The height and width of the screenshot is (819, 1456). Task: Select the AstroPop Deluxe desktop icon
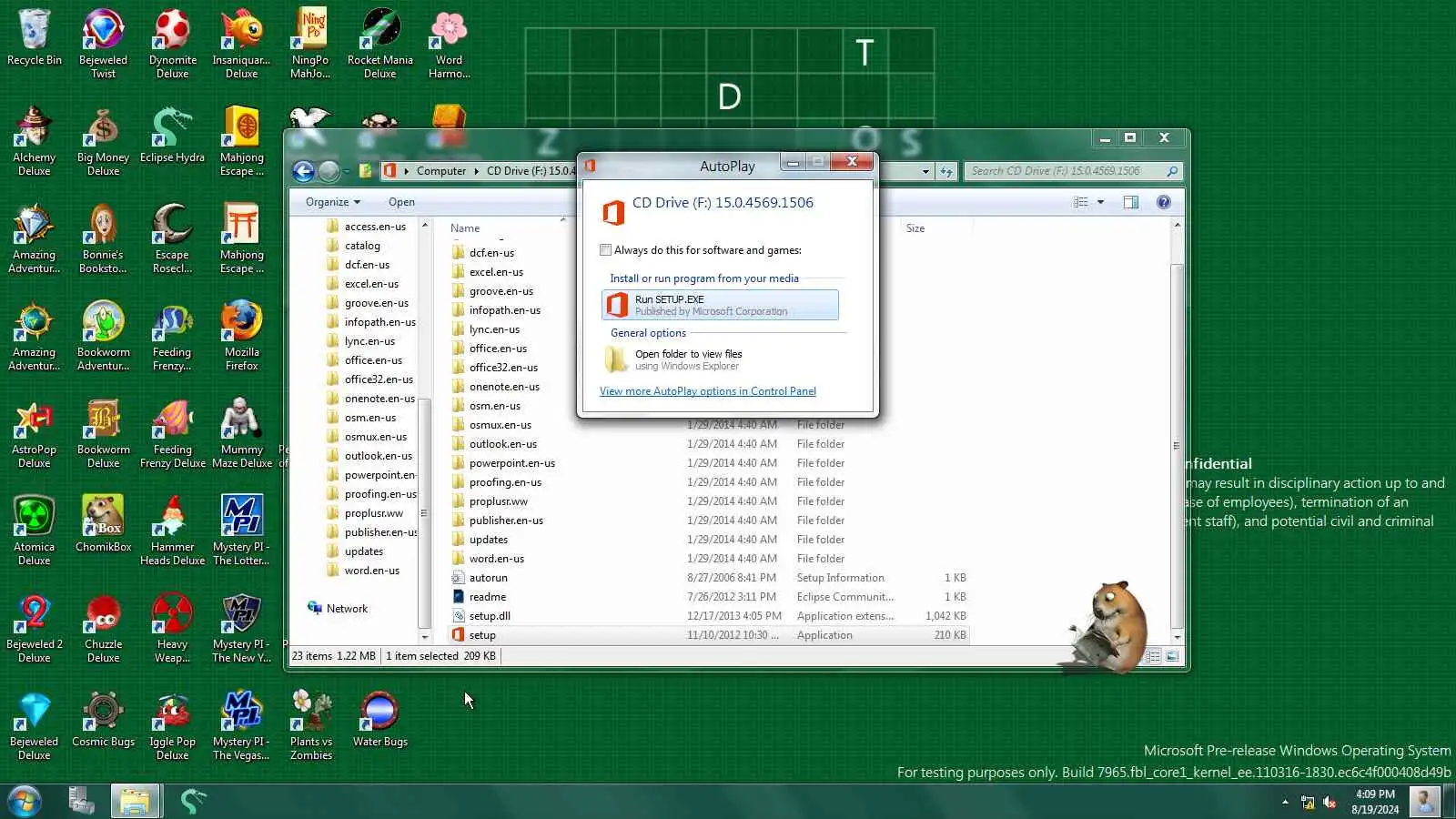[35, 433]
